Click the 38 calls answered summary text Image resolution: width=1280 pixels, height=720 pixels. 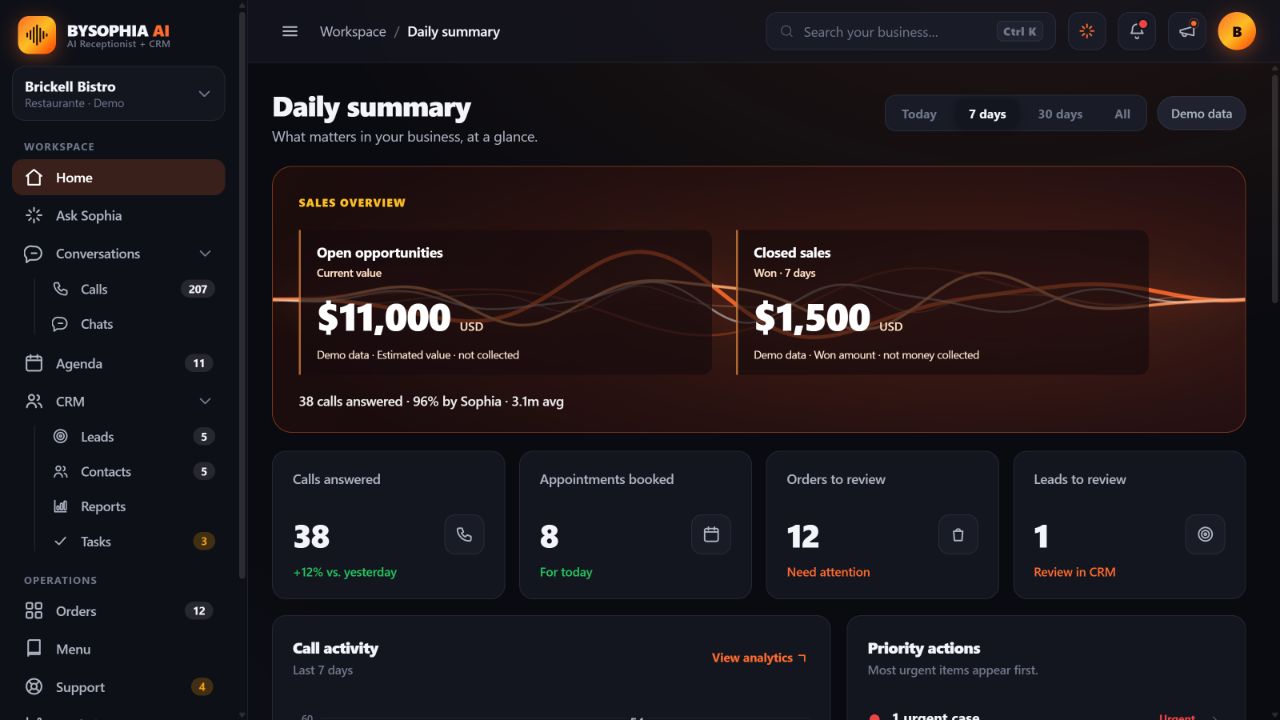click(431, 402)
